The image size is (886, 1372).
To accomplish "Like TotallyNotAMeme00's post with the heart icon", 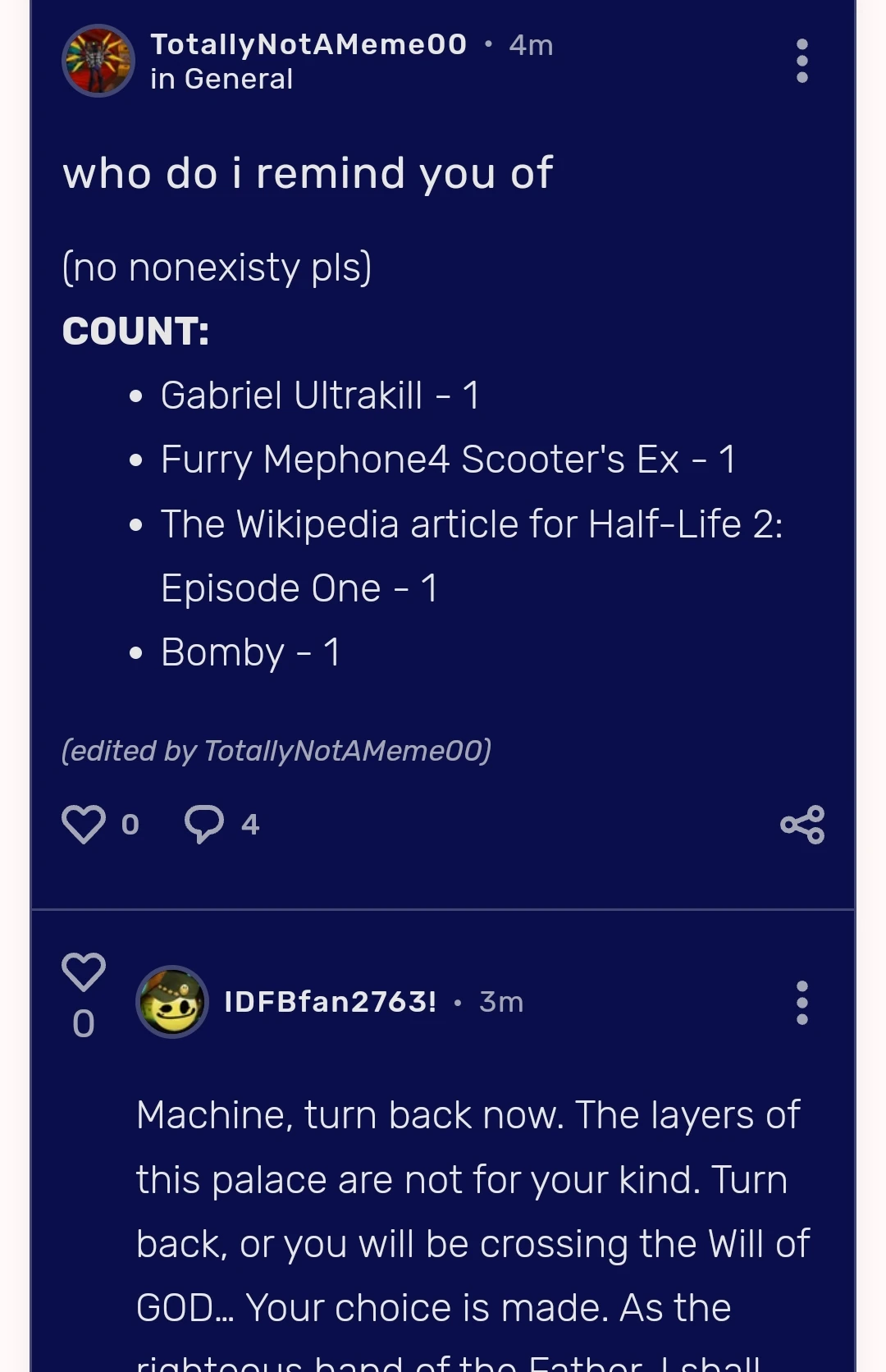I will tap(83, 825).
